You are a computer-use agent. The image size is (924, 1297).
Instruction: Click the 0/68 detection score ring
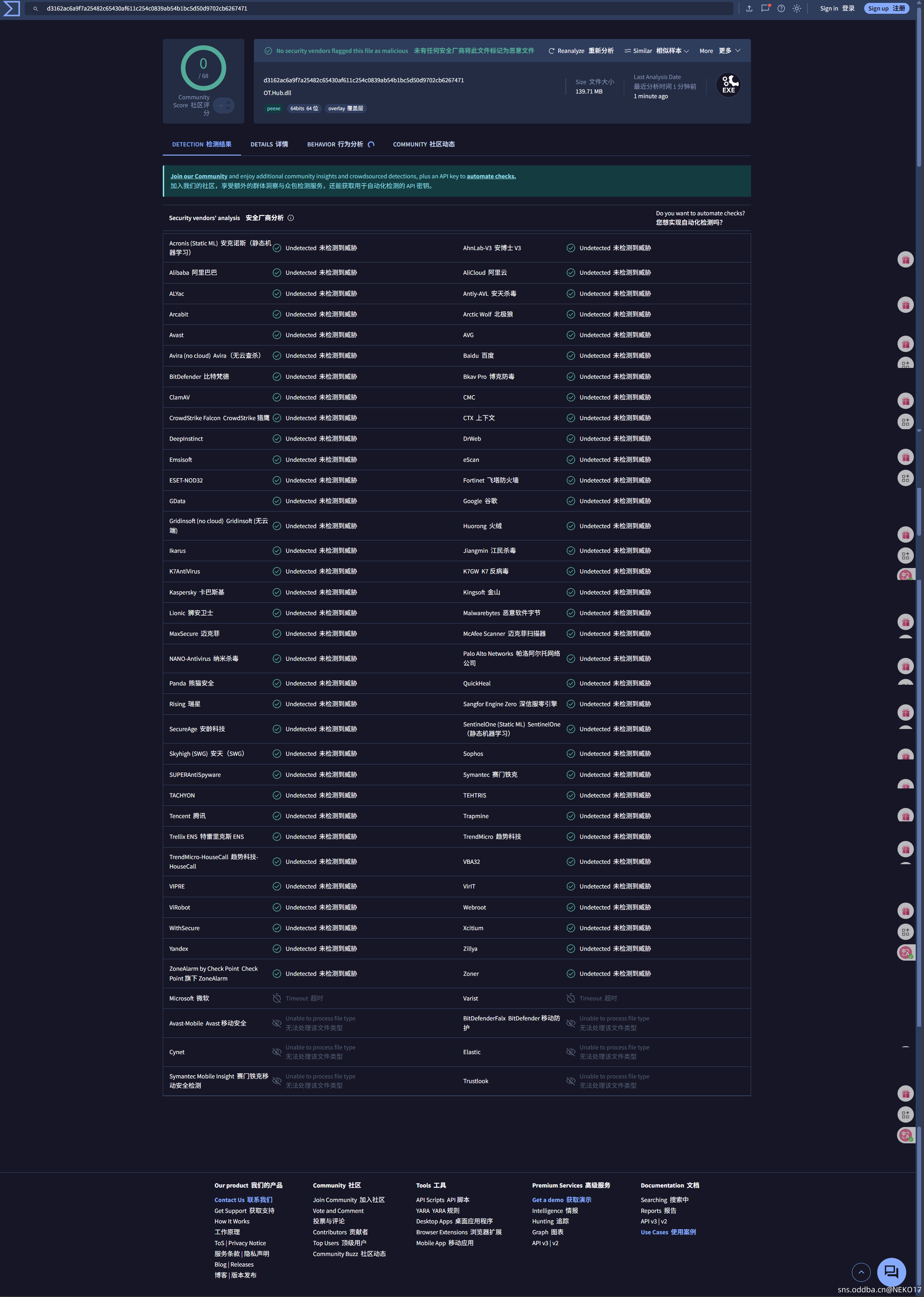(203, 68)
